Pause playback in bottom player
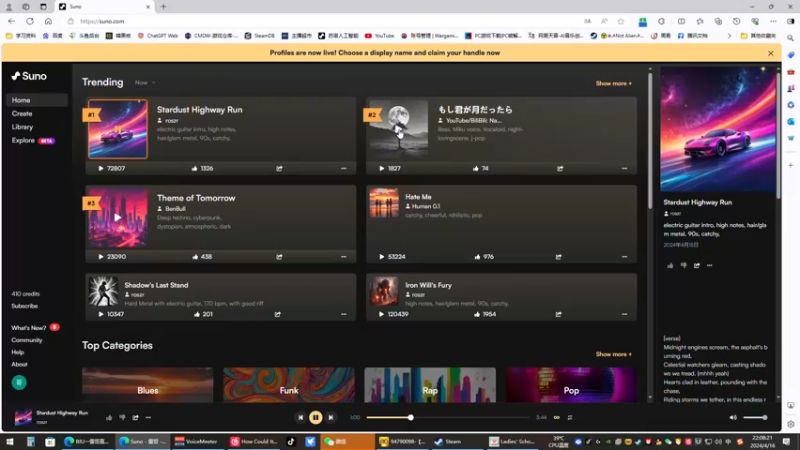Viewport: 800px width, 450px height. click(x=315, y=417)
